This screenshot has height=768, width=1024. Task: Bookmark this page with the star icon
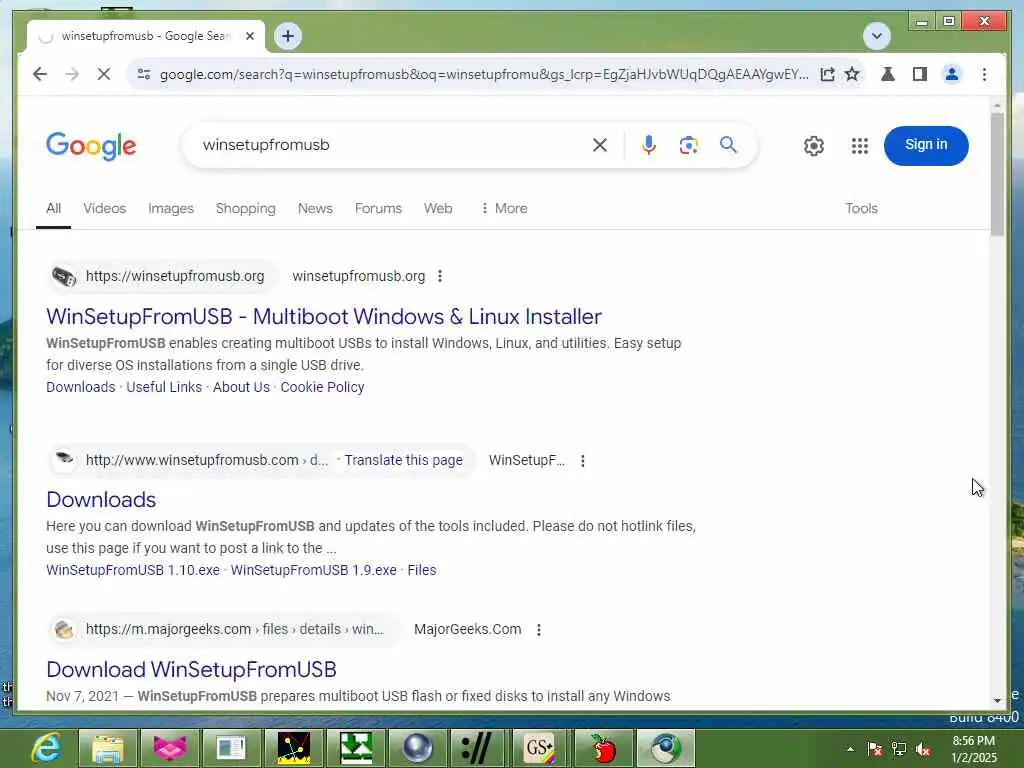[852, 74]
